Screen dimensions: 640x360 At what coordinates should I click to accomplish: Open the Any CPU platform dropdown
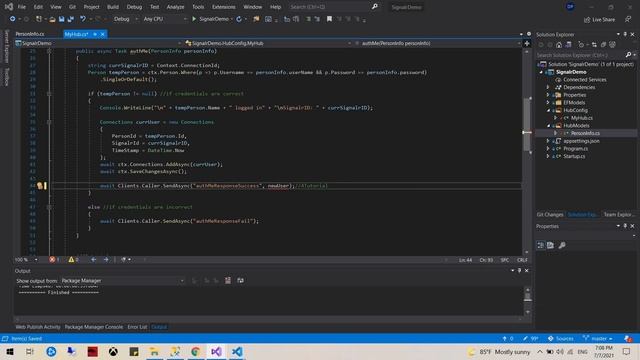click(x=164, y=19)
